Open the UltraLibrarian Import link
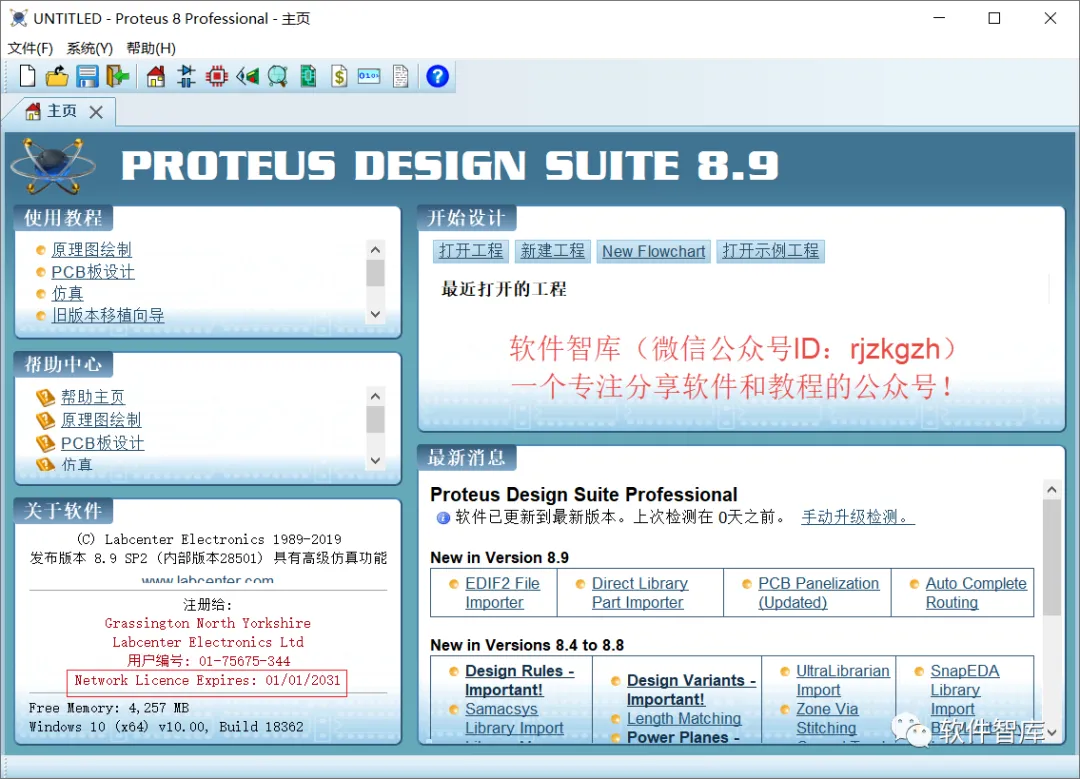Viewport: 1080px width, 779px height. pyautogui.click(x=842, y=681)
